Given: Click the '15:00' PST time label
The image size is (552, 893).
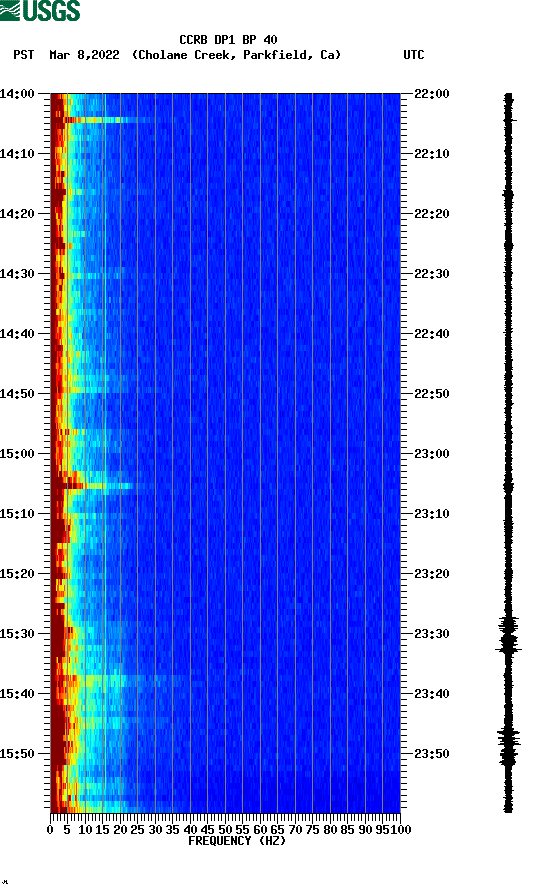Looking at the screenshot, I should point(17,454).
